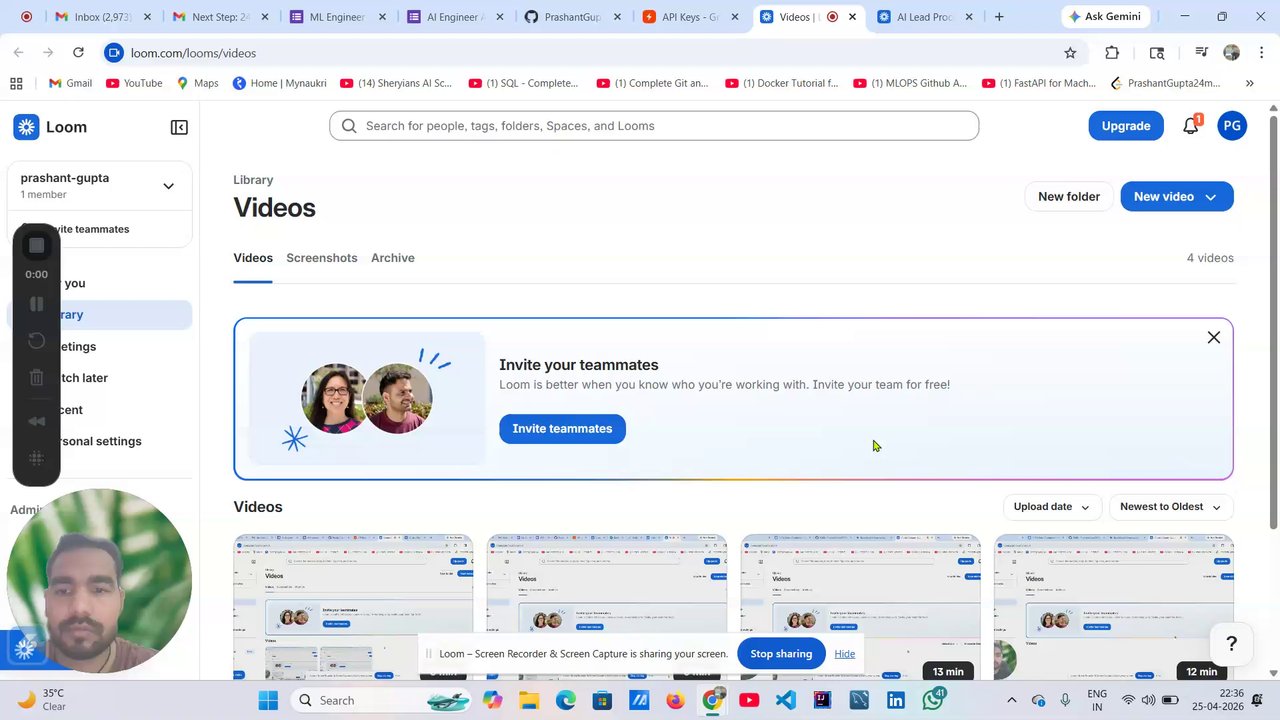Switch to the Screenshots tab
This screenshot has width=1280, height=720.
[x=321, y=258]
